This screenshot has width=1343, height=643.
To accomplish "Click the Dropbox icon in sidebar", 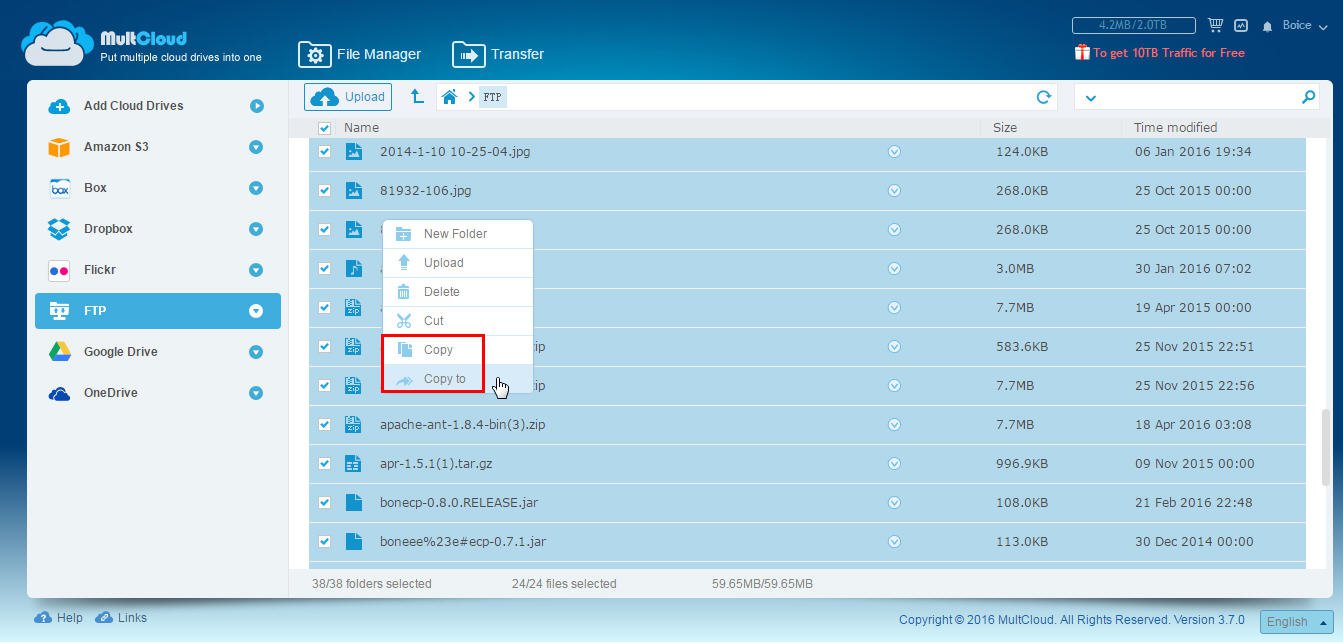I will pos(59,229).
